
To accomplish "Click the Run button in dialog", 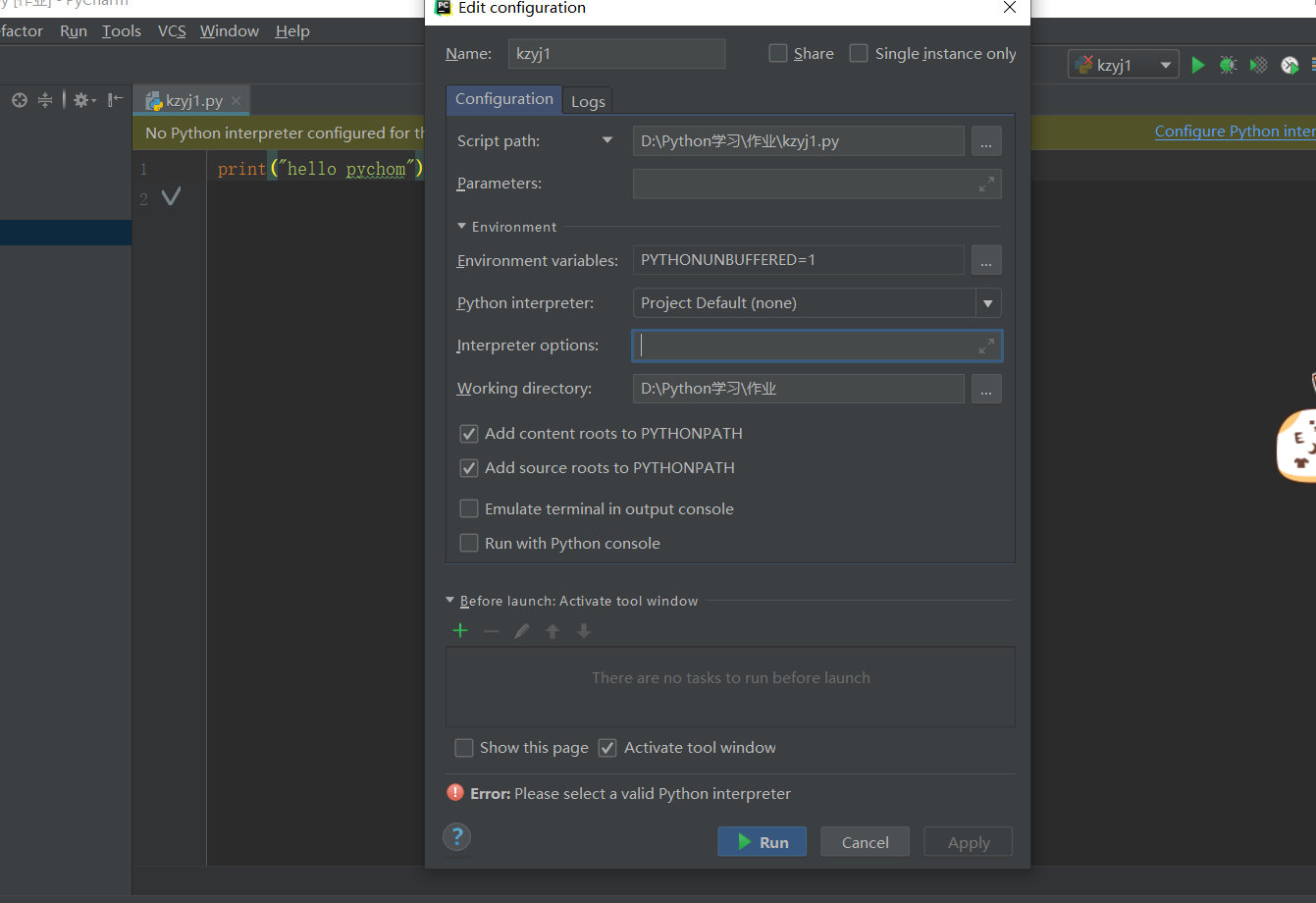I will coord(763,842).
